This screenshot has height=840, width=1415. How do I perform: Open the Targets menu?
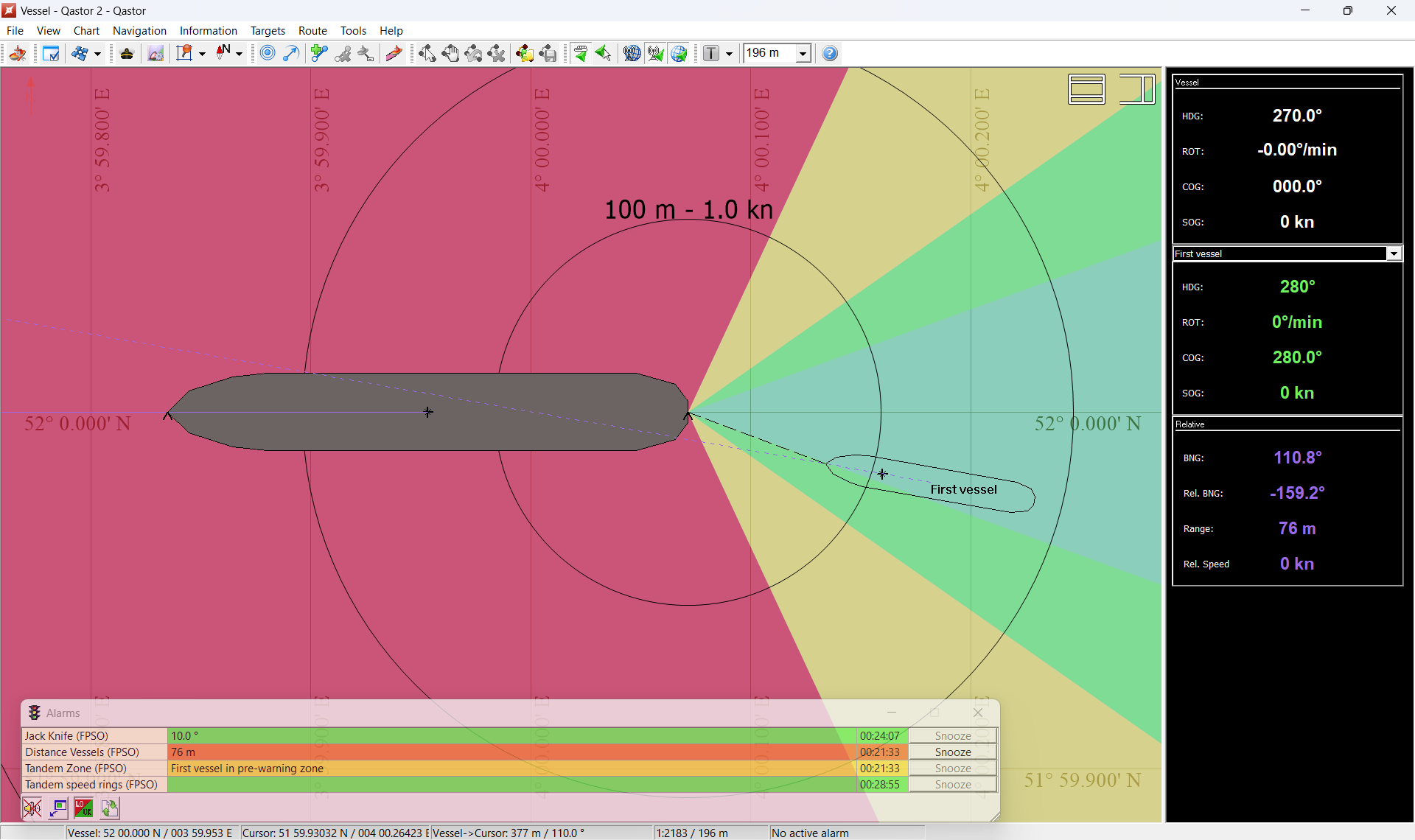(268, 31)
